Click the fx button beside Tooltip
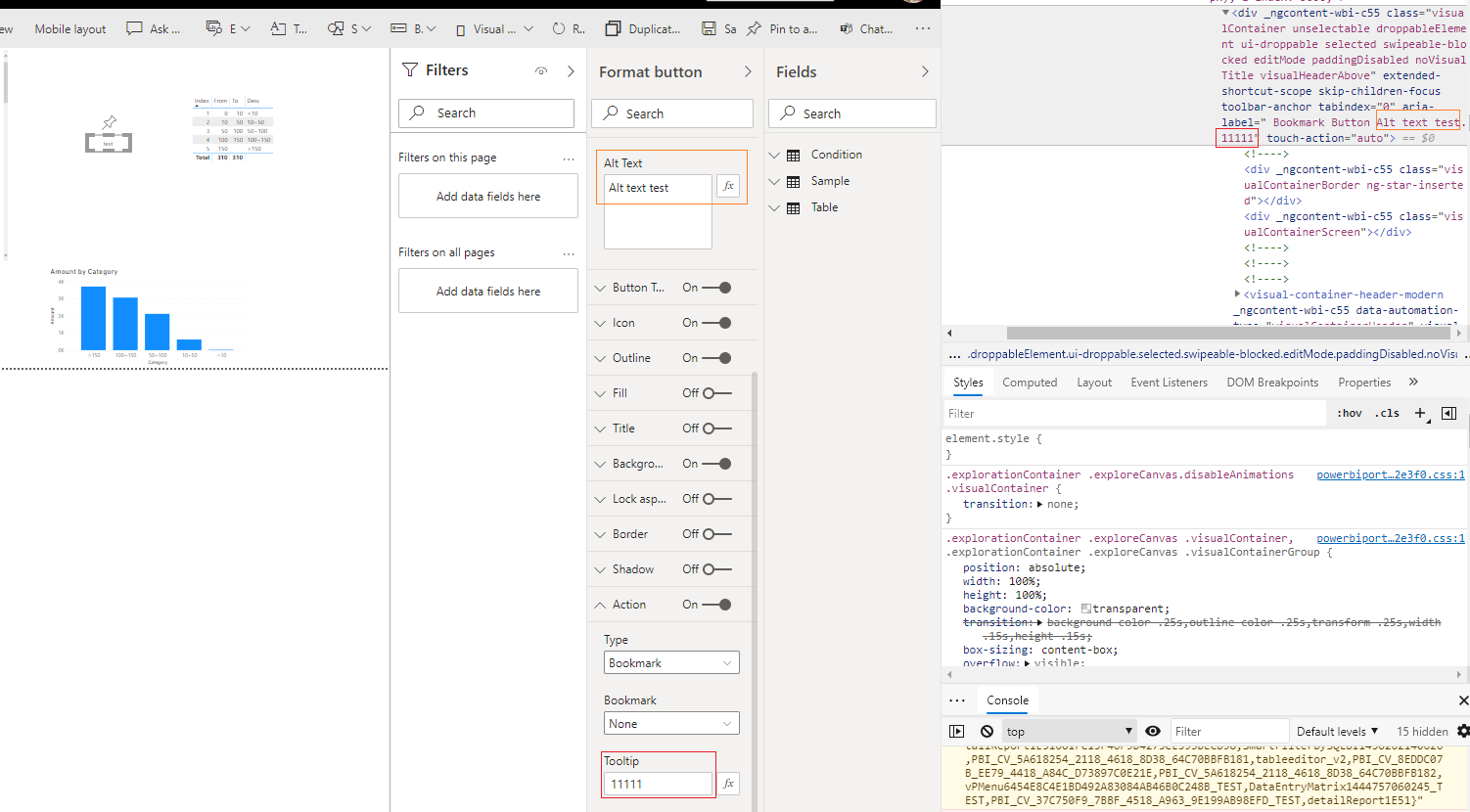 tap(728, 784)
